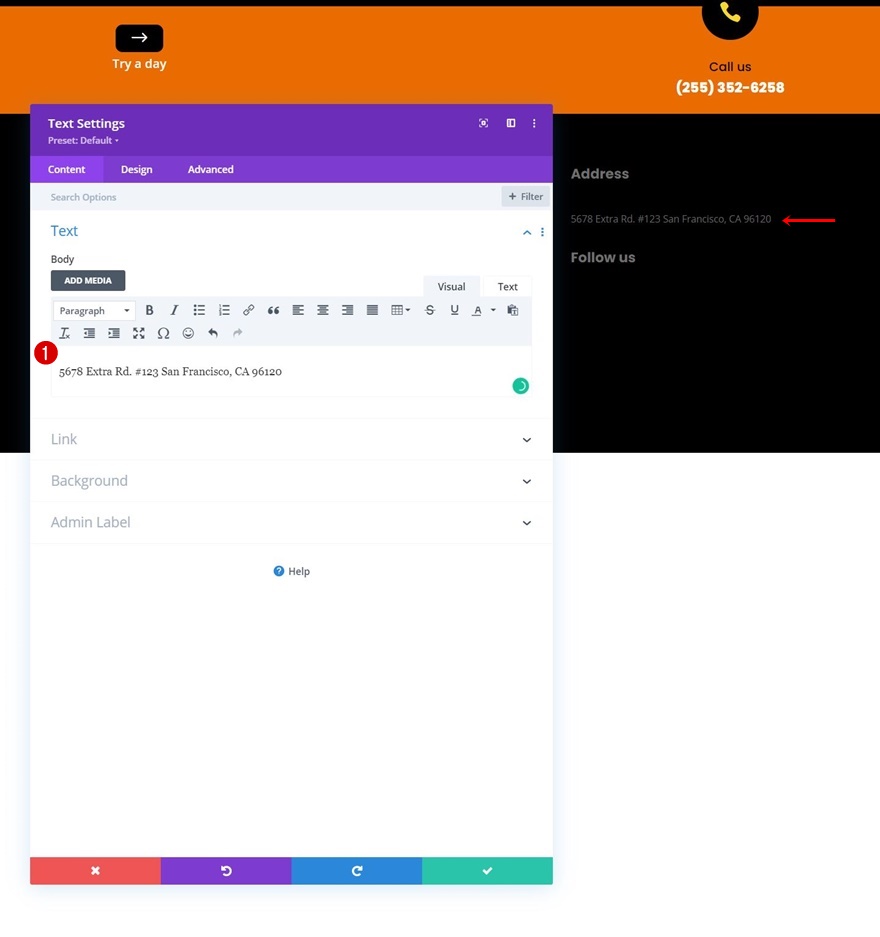
Task: Insert a numbered list
Action: 224,310
